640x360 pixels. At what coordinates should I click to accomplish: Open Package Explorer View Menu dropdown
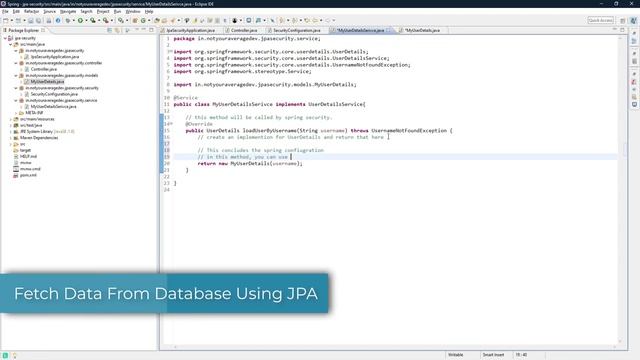pyautogui.click(x=128, y=30)
